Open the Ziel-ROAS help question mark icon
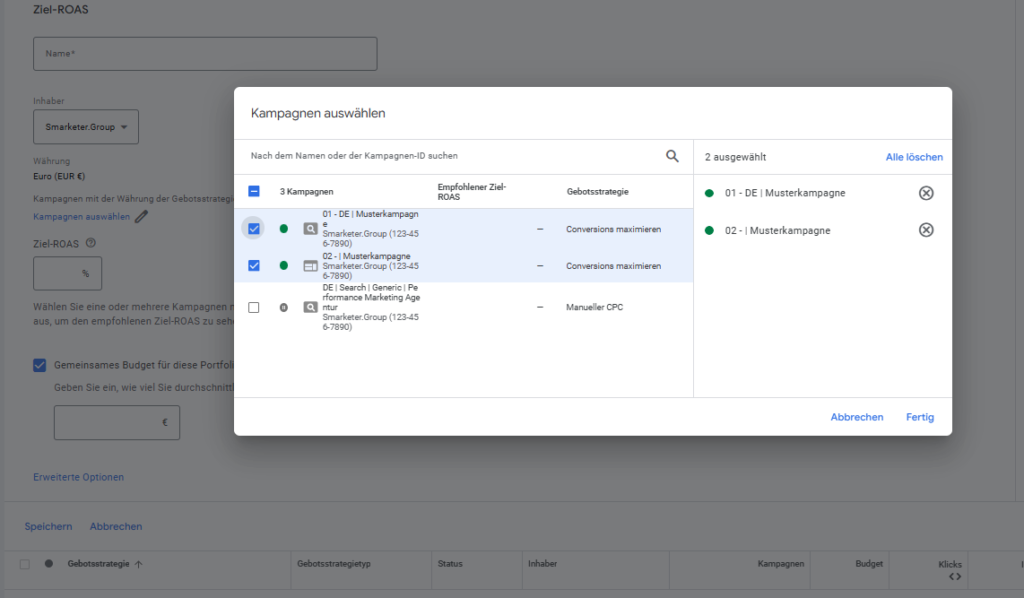The image size is (1024, 598). click(91, 243)
